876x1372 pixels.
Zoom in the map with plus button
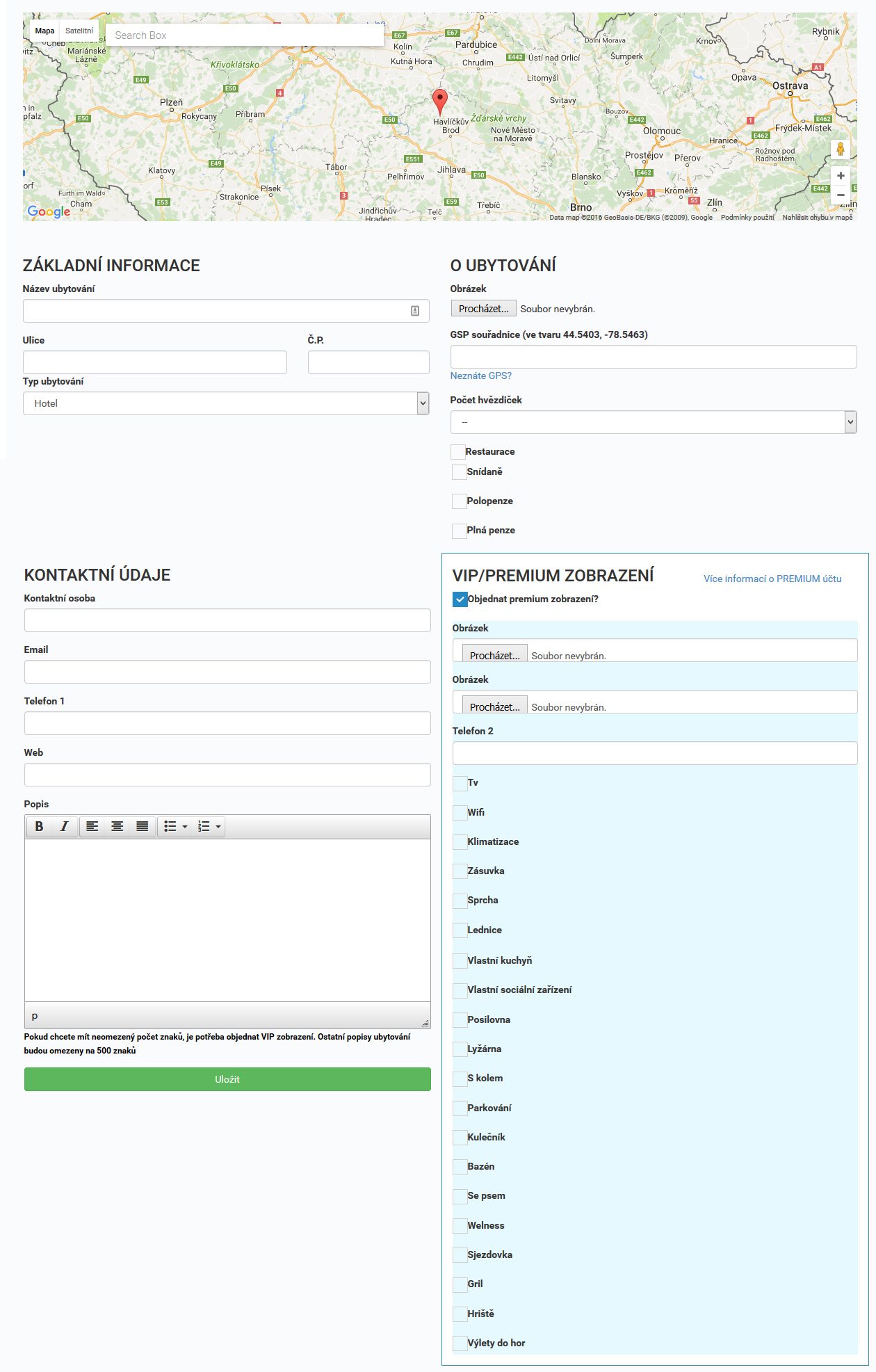tap(841, 175)
